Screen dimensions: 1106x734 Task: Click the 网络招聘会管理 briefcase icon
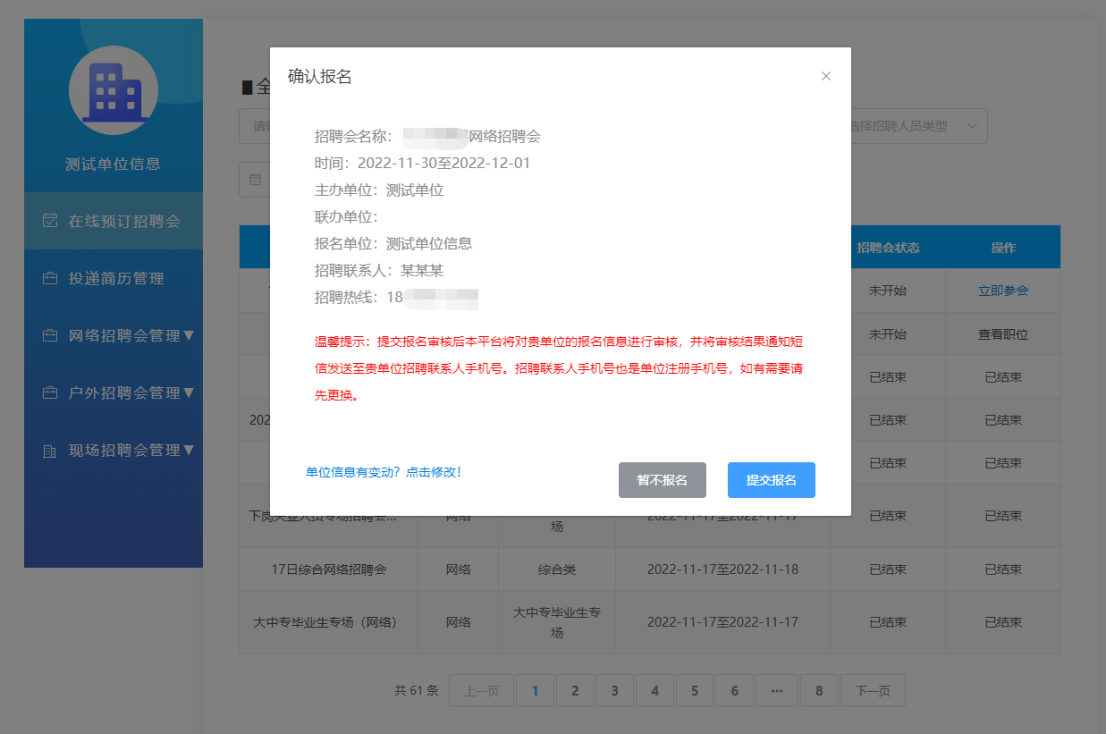pos(50,334)
